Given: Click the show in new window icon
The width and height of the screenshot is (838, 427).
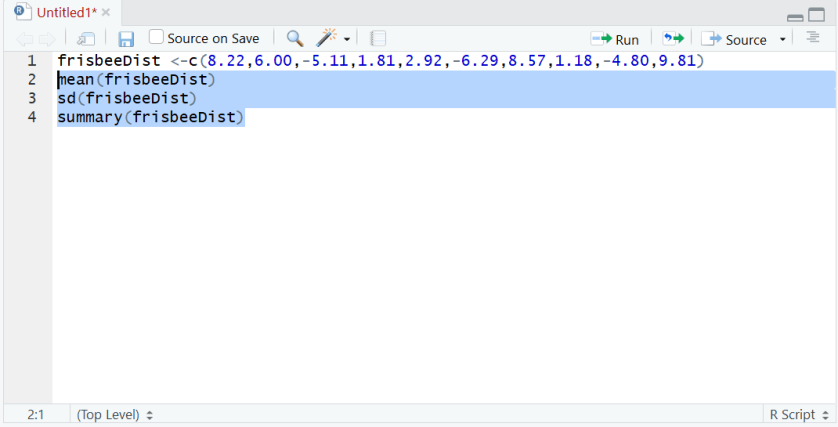Looking at the screenshot, I should point(86,39).
